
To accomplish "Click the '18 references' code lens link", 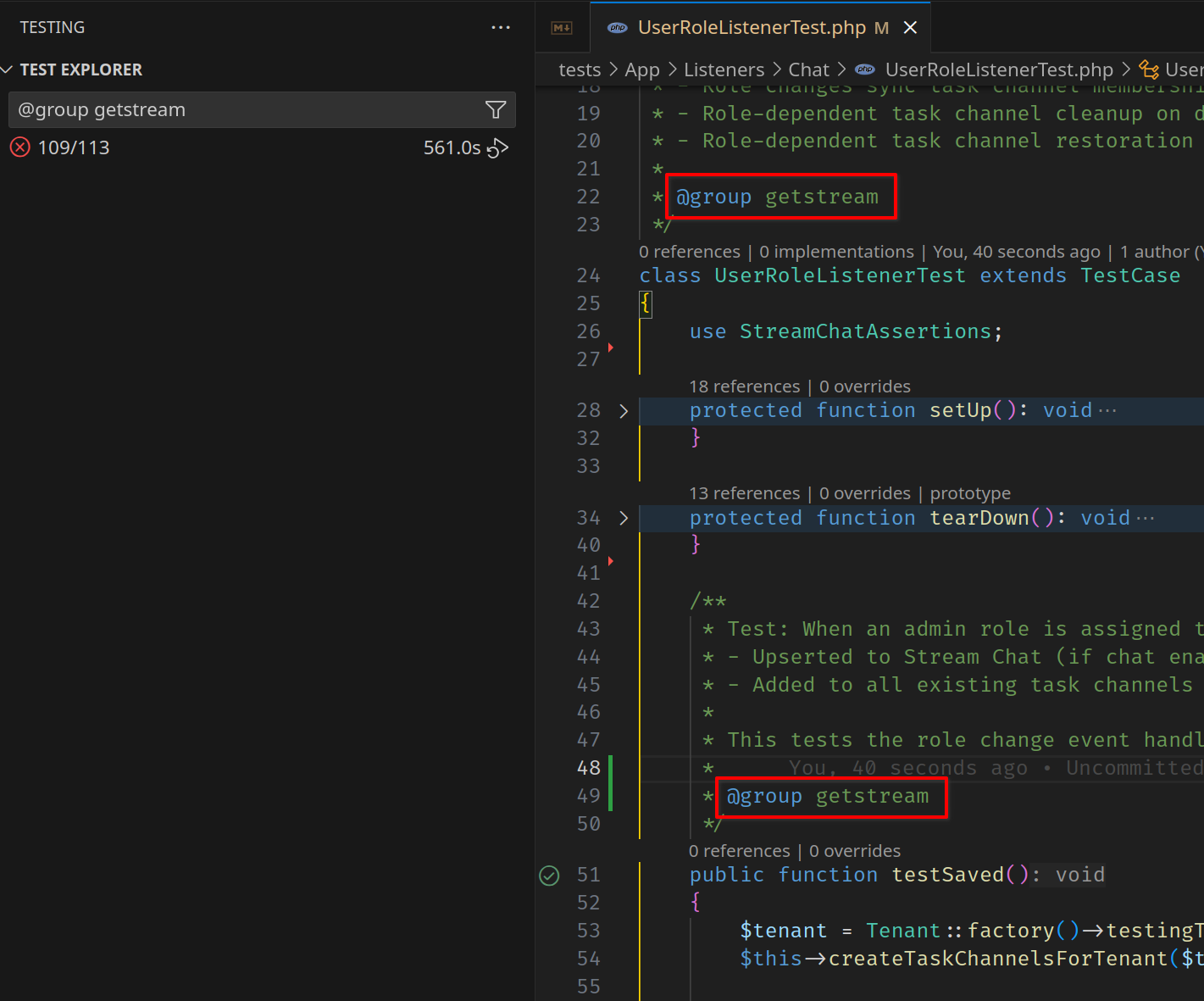I will tap(744, 386).
